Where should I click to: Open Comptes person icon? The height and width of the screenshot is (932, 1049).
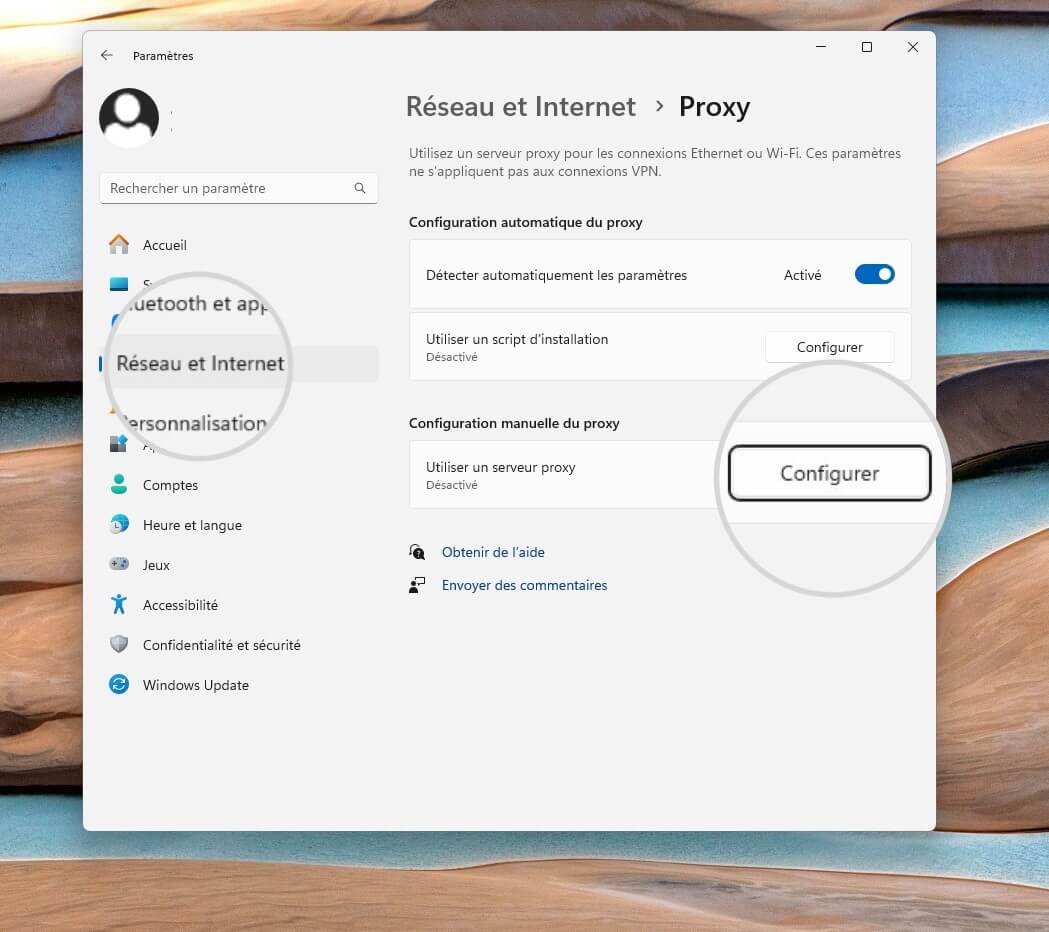[119, 484]
